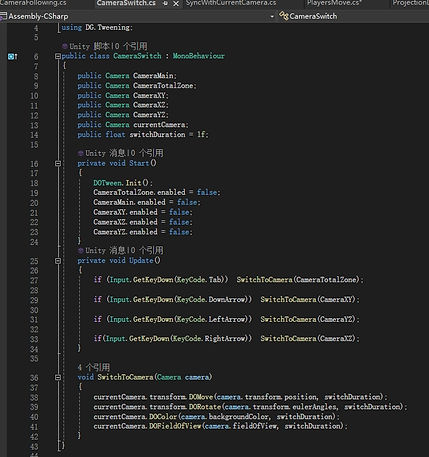This screenshot has width=429, height=457.
Task: Click the DOMove call on line 38
Action: [x=200, y=397]
